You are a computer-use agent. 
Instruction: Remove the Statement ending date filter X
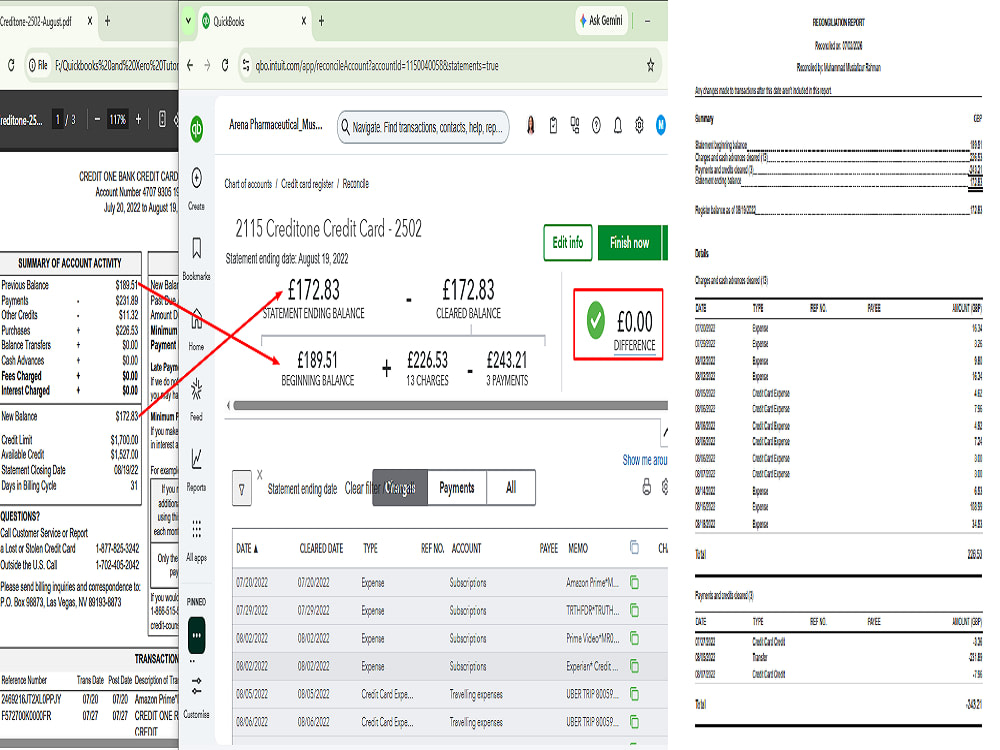tap(260, 475)
